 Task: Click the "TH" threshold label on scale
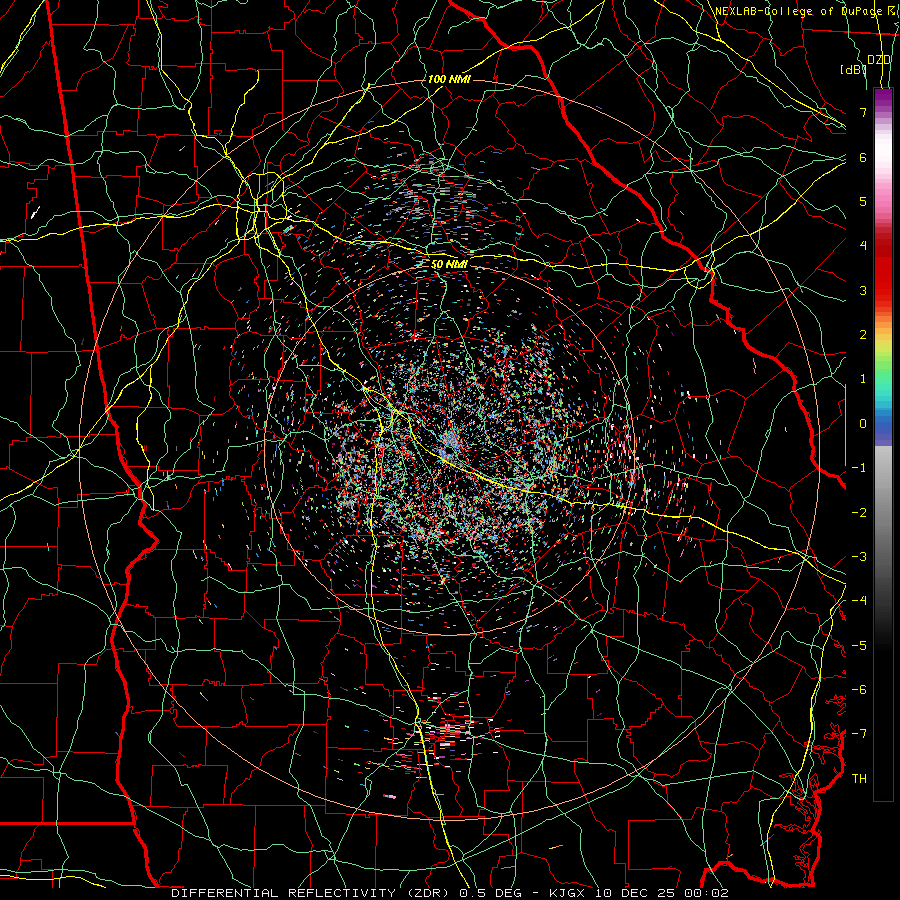coord(859,779)
